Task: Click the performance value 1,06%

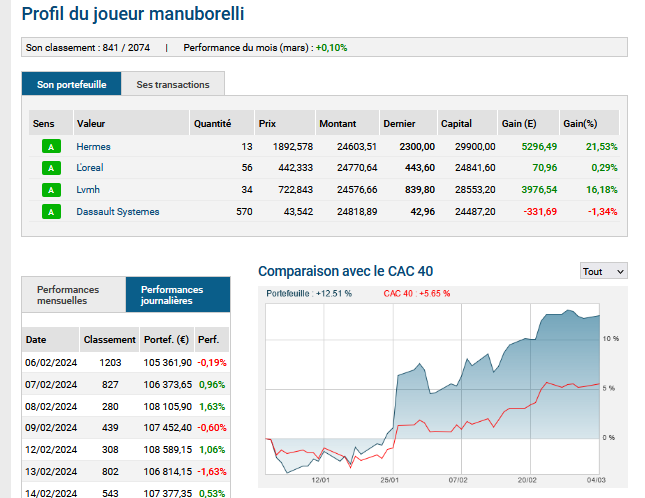Action: click(212, 449)
